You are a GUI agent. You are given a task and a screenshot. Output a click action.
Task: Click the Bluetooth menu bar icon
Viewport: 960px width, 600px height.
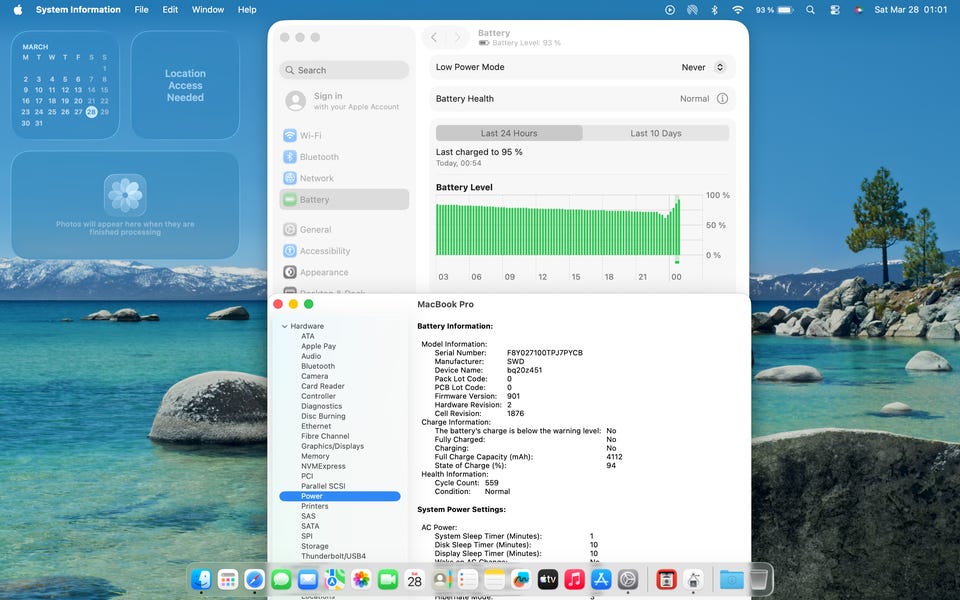coord(714,10)
